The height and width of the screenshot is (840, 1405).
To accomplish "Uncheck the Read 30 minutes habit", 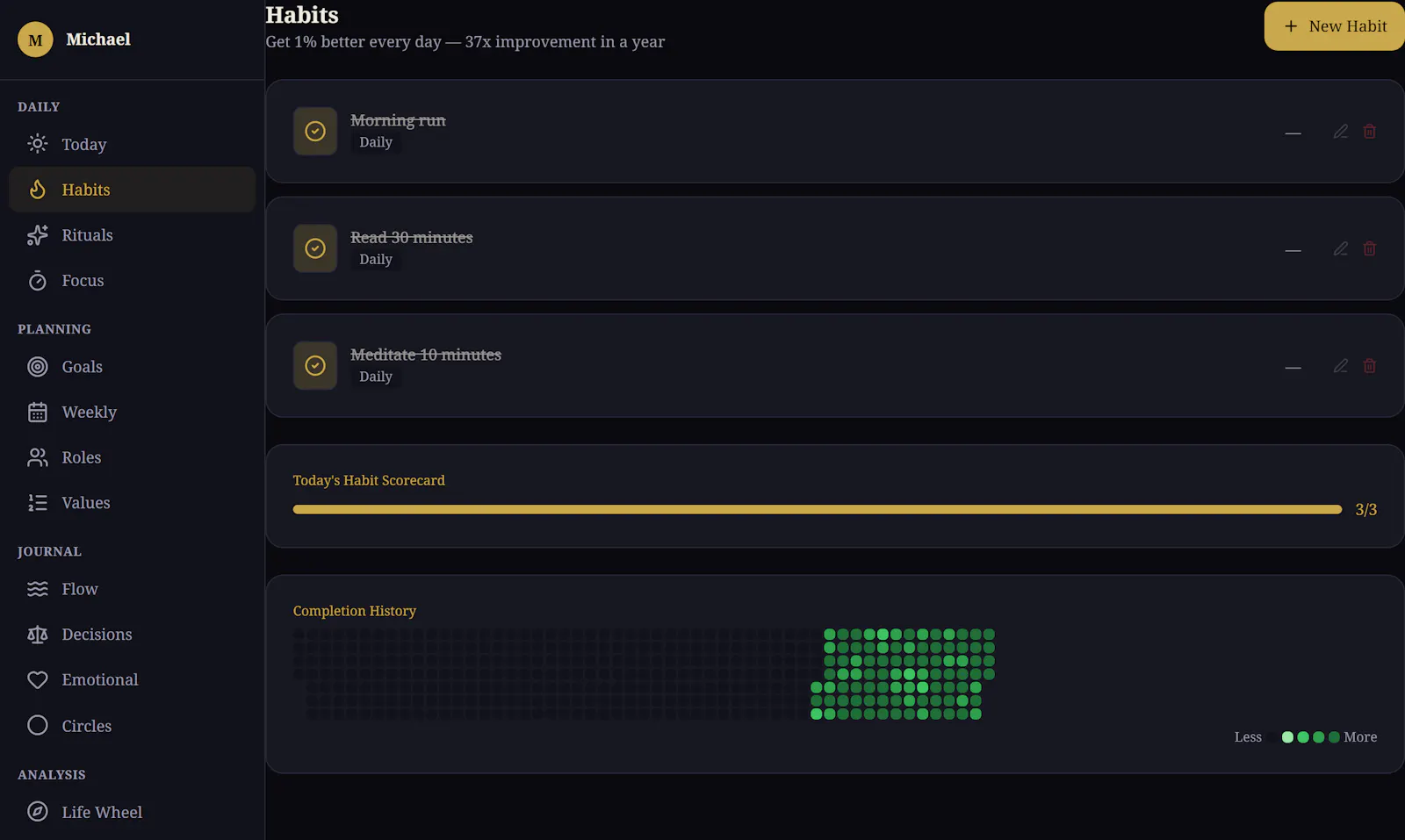I will point(315,248).
